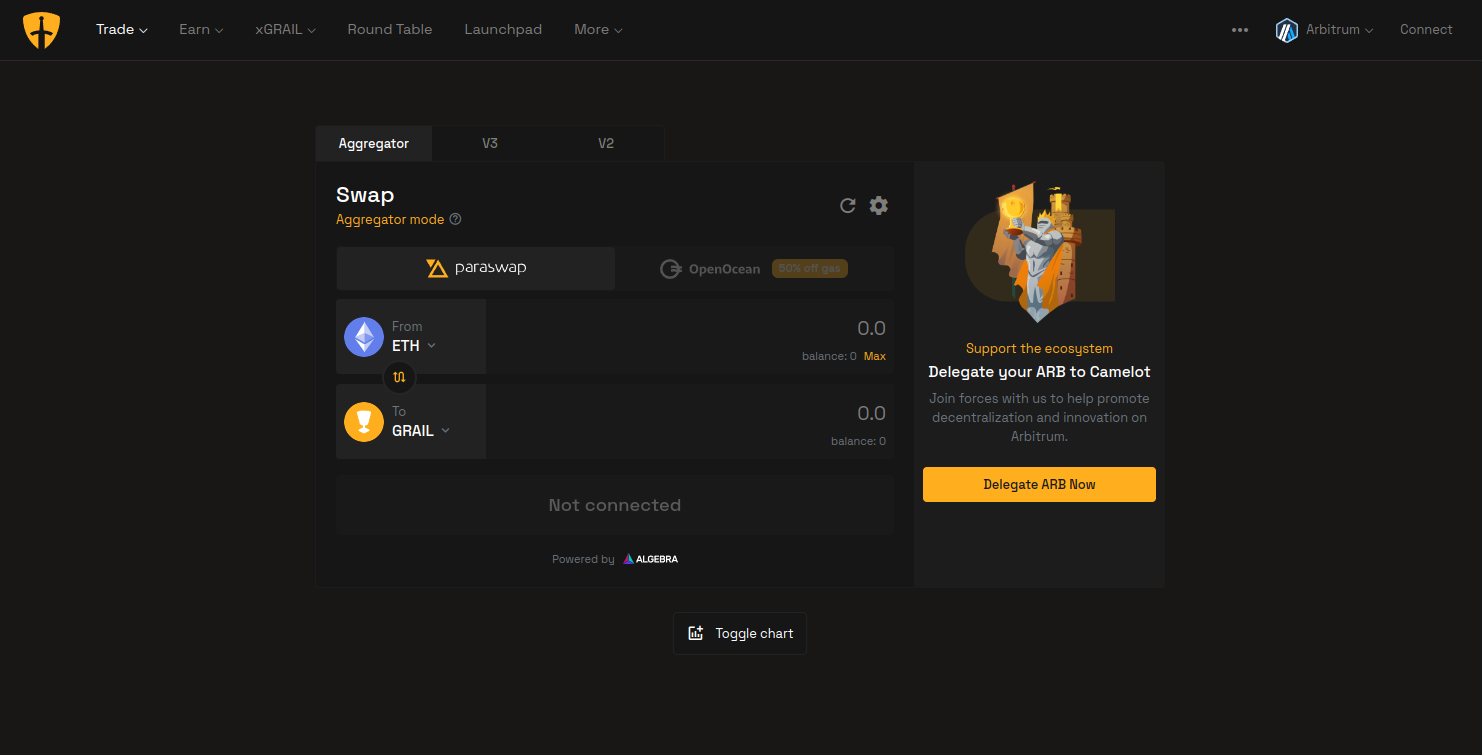Click the Aggregator mode help icon

[x=455, y=219]
